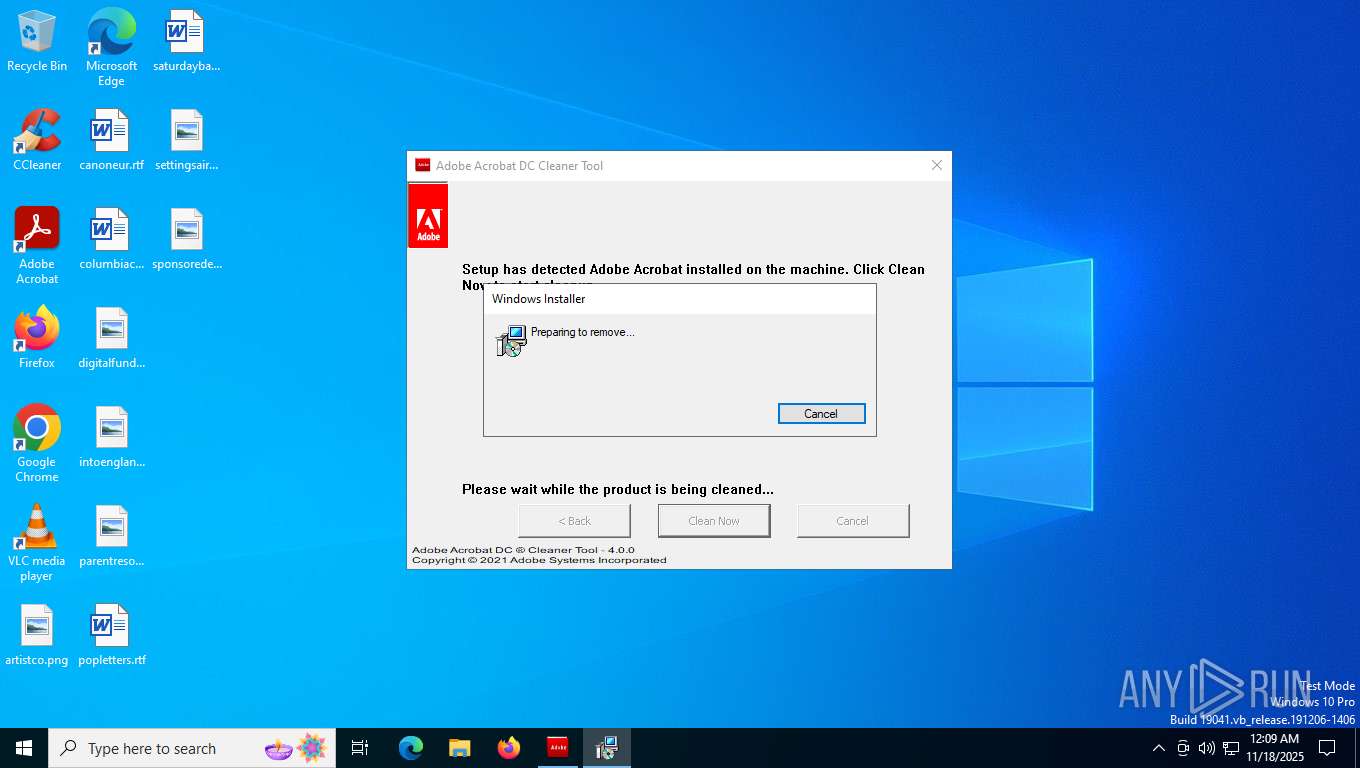Select canoneur.rtf file on desktop
This screenshot has width=1360, height=768.
coord(111,140)
